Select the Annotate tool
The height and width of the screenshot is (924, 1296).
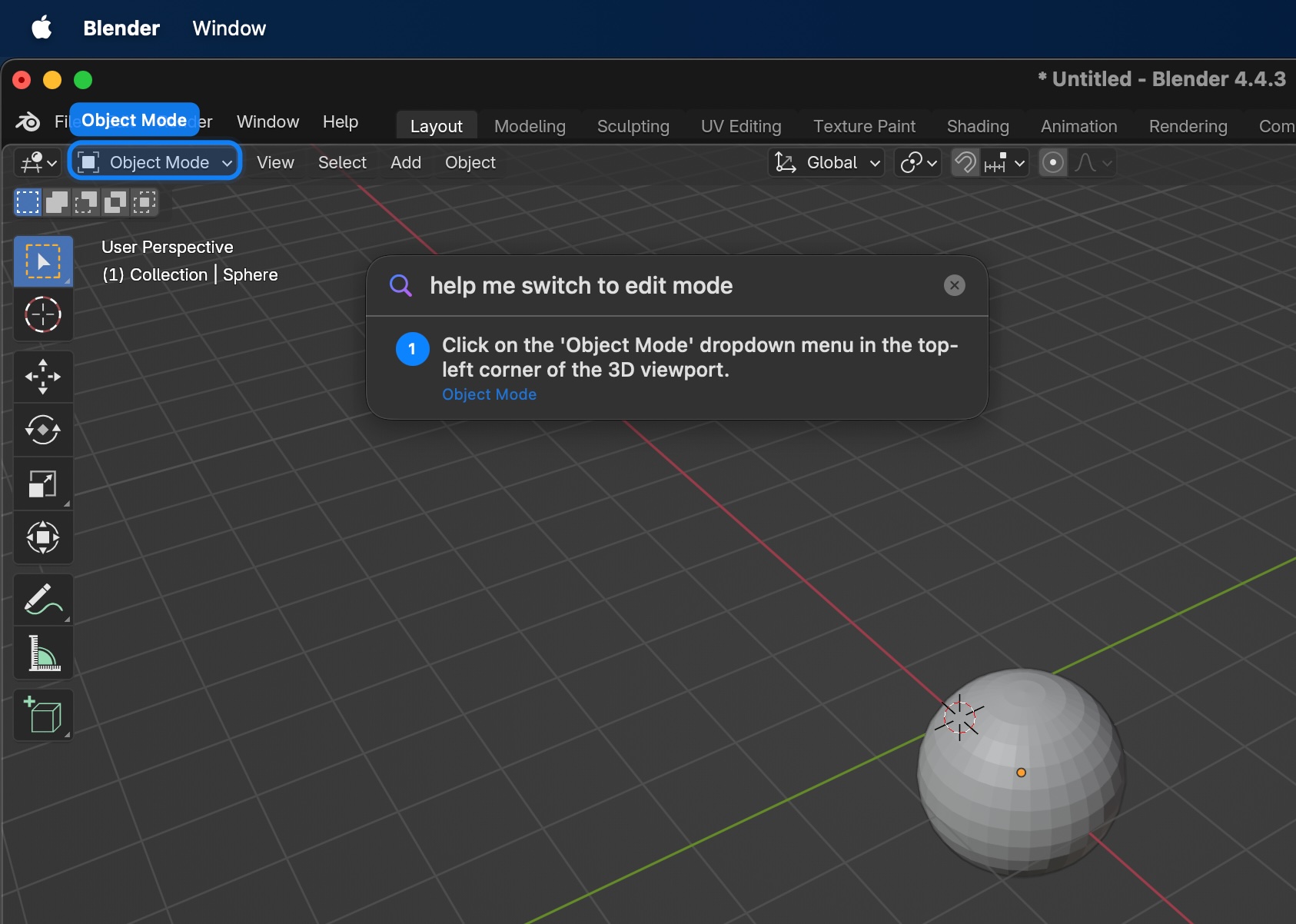click(43, 600)
